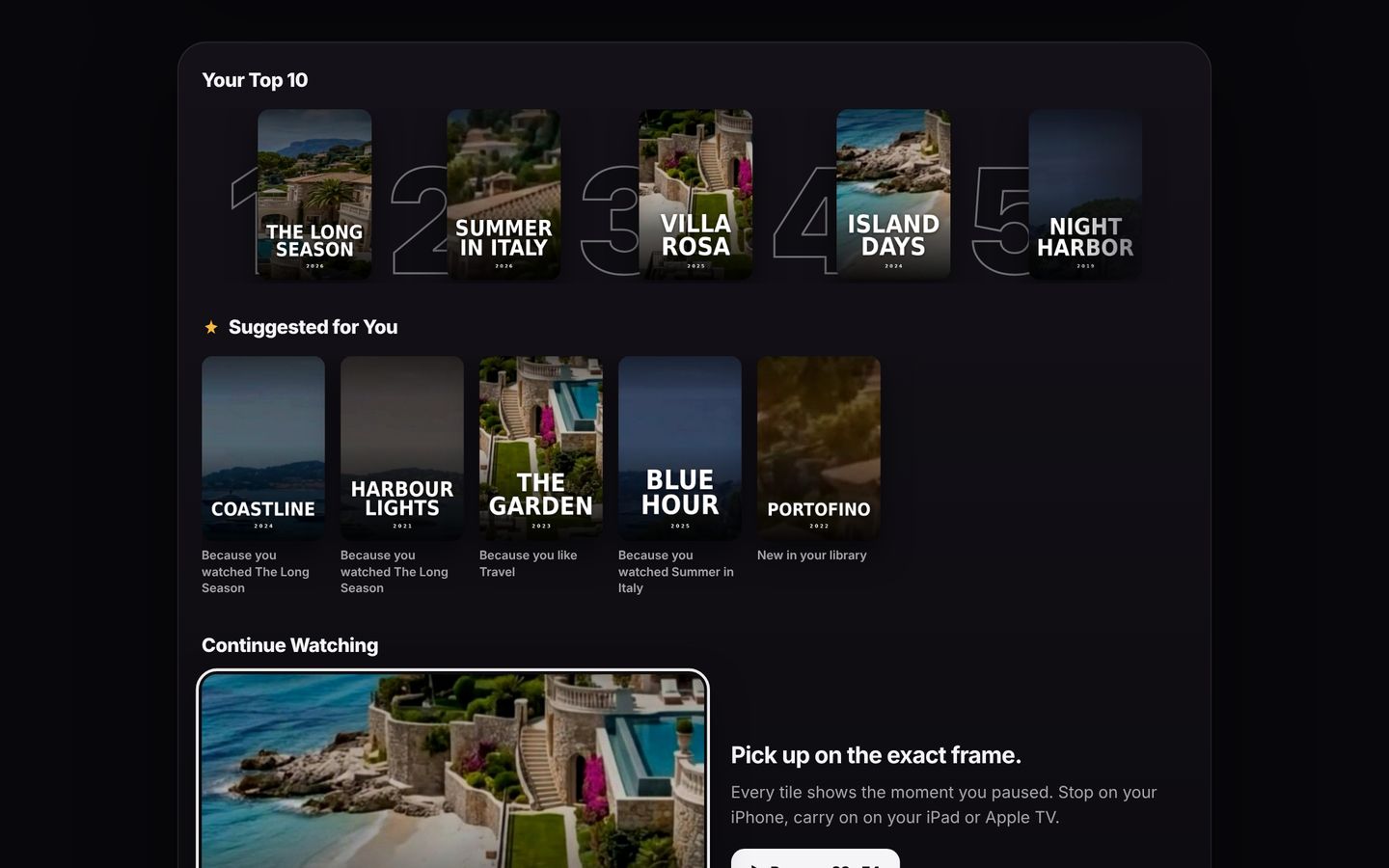Screen dimensions: 1389x868
Task: Click the 'Suggested for You' heading
Action: 313,327
